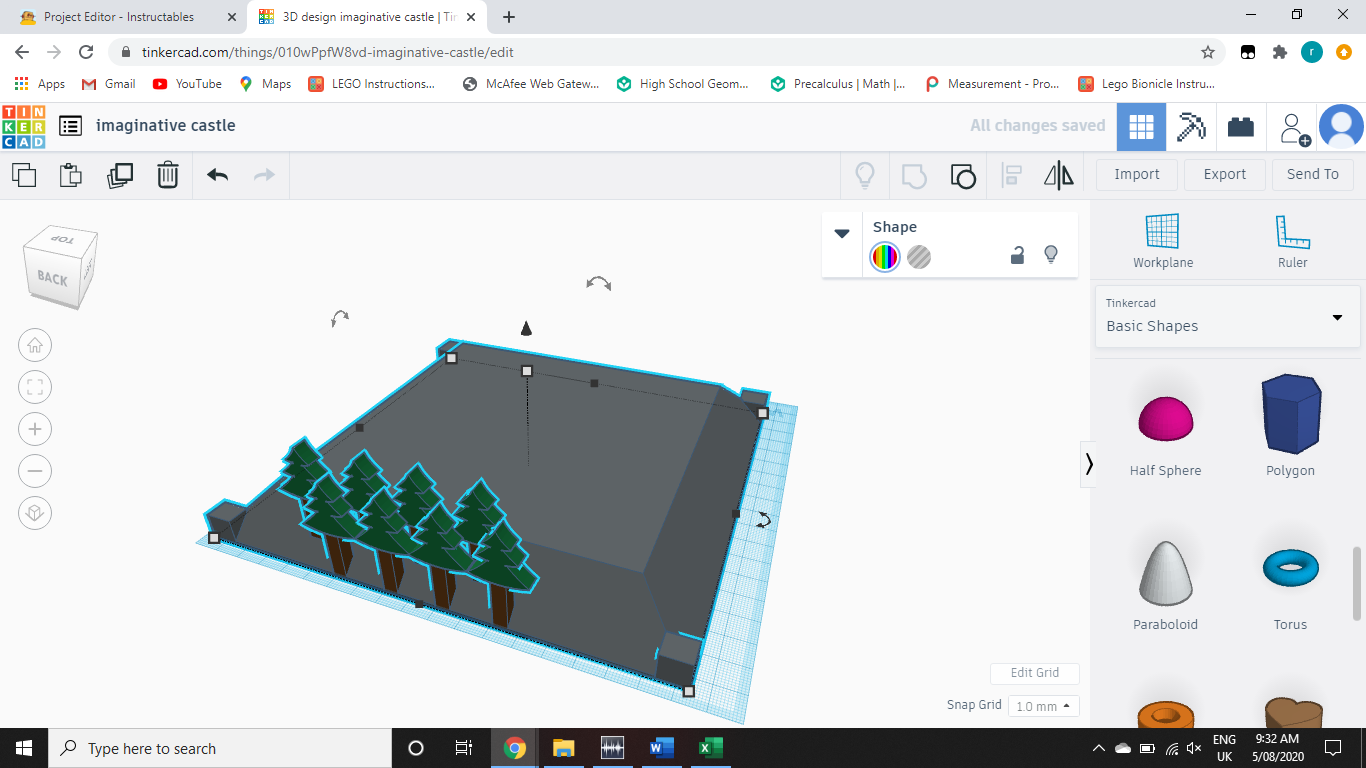Open the Basic Shapes dropdown
The width and height of the screenshot is (1366, 768).
point(1227,316)
